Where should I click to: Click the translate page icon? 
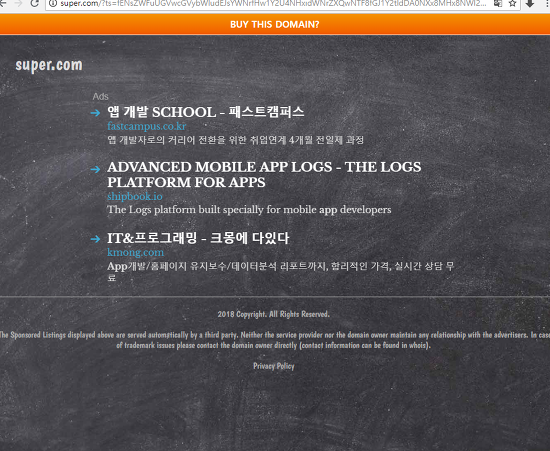coord(498,4)
